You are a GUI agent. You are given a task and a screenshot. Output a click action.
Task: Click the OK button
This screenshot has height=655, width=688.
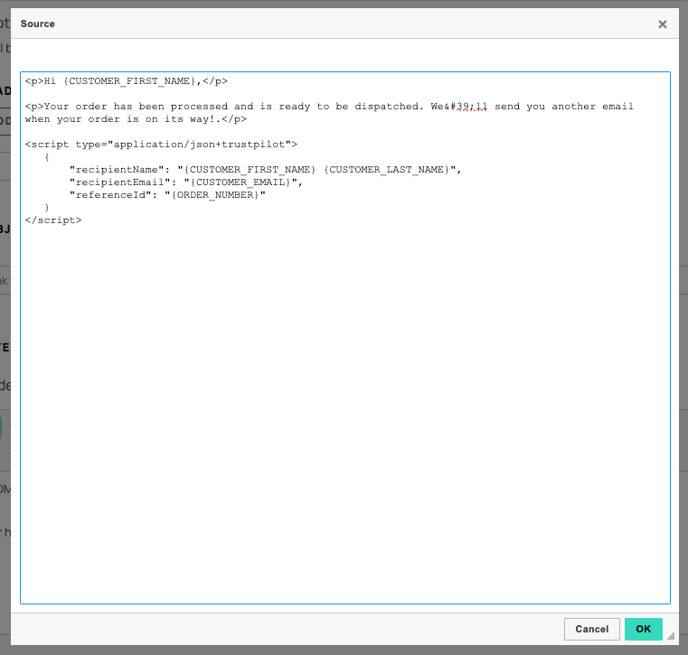pyautogui.click(x=643, y=629)
